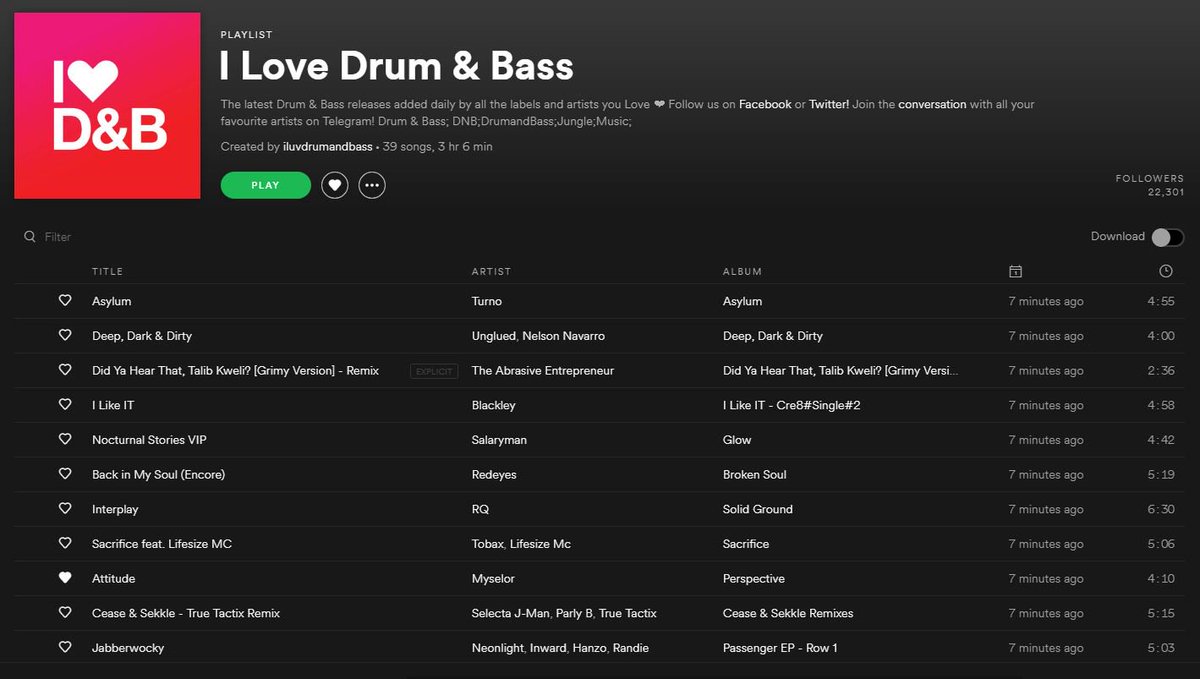Open the Perspective album

[754, 578]
